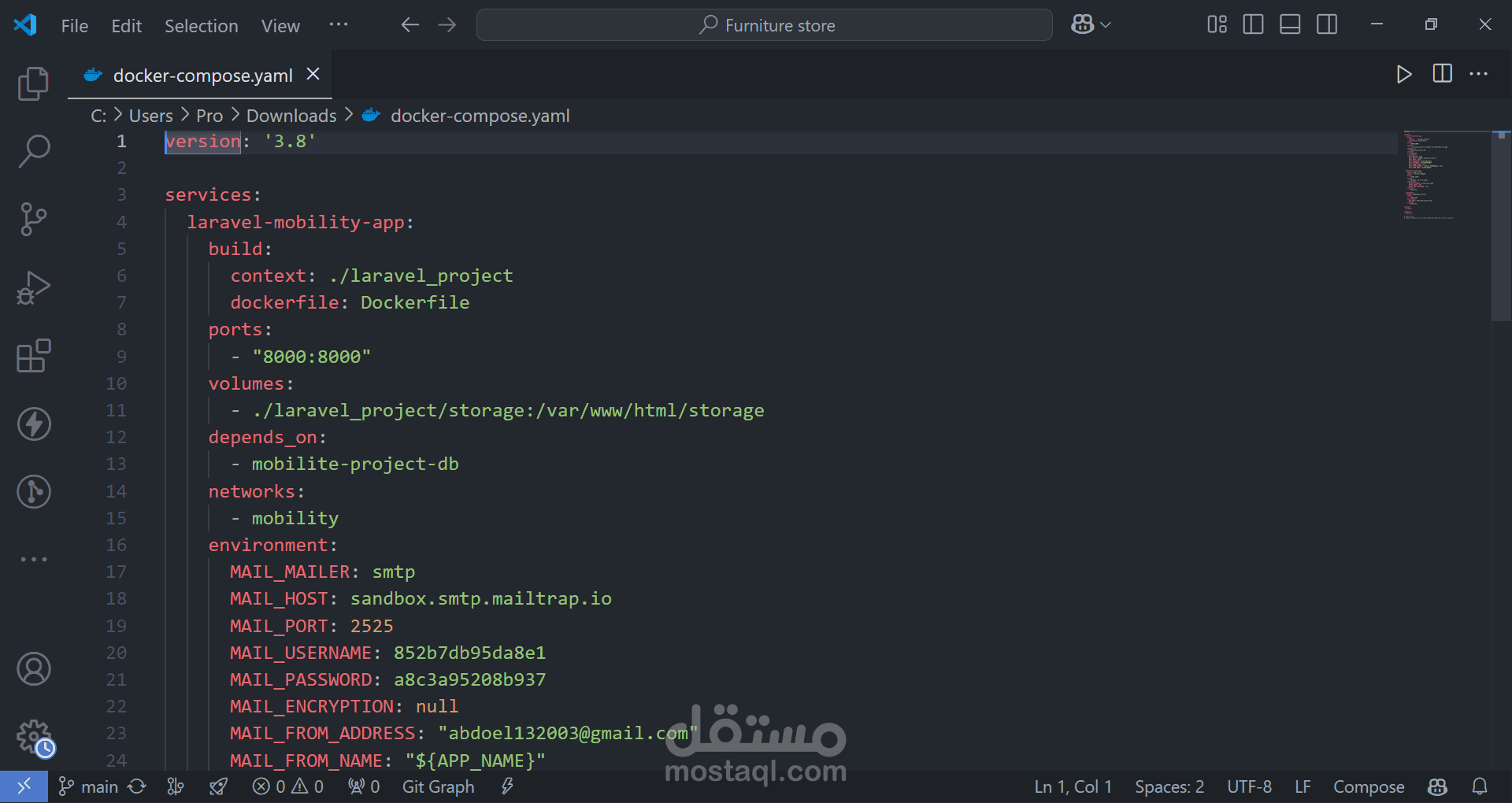
Task: Change language mode Compose
Action: 1368,786
